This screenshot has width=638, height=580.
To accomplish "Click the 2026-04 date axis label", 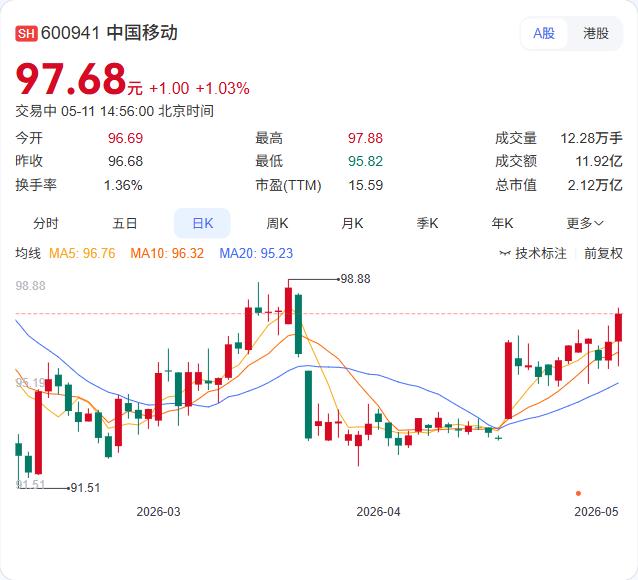I will (378, 512).
